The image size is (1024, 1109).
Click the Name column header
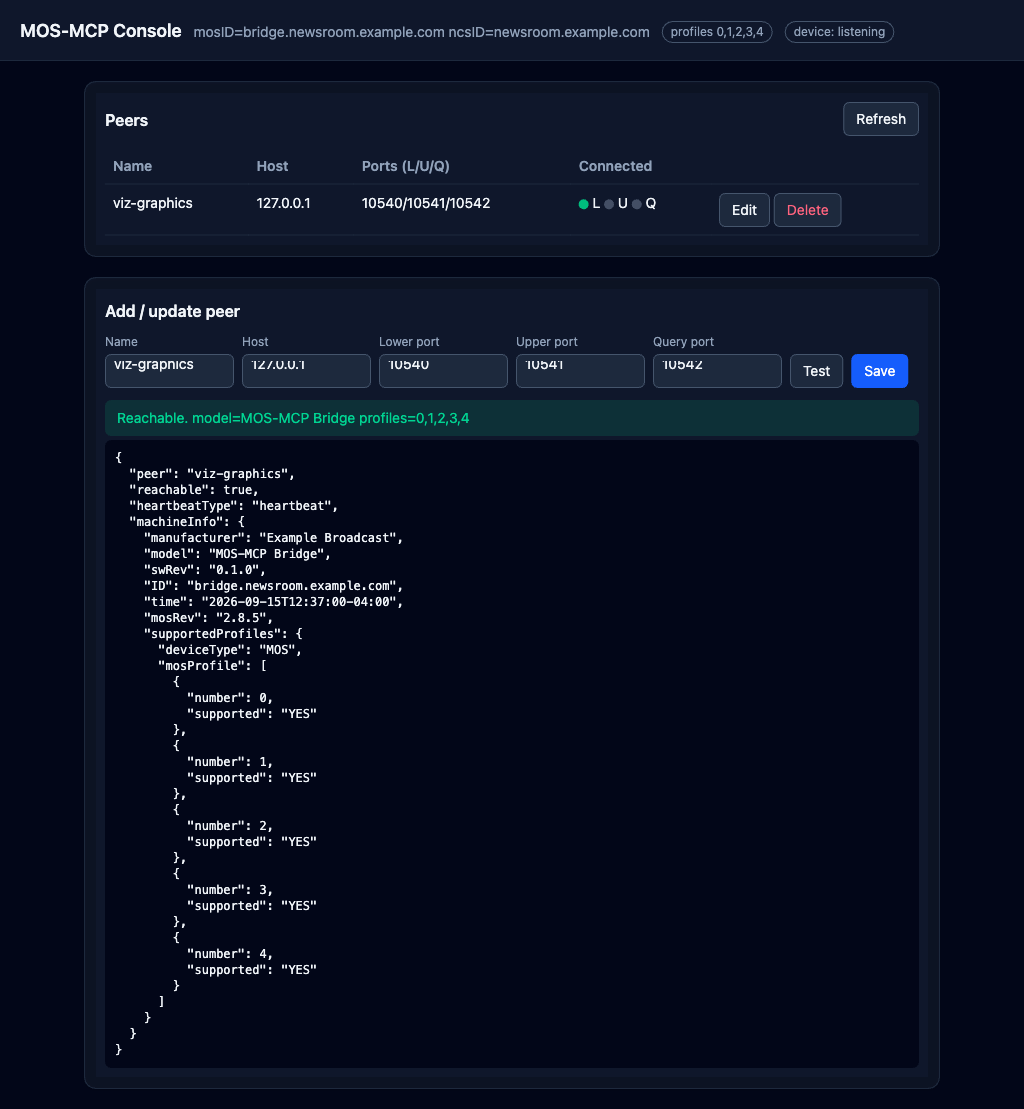pos(132,166)
